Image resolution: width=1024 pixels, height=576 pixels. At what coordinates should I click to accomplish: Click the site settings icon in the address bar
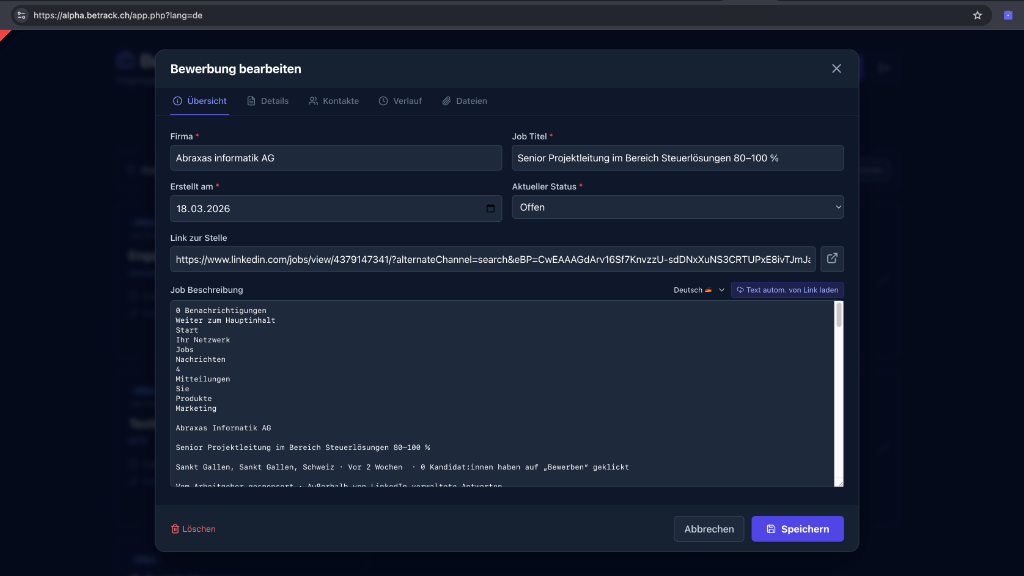(x=20, y=15)
